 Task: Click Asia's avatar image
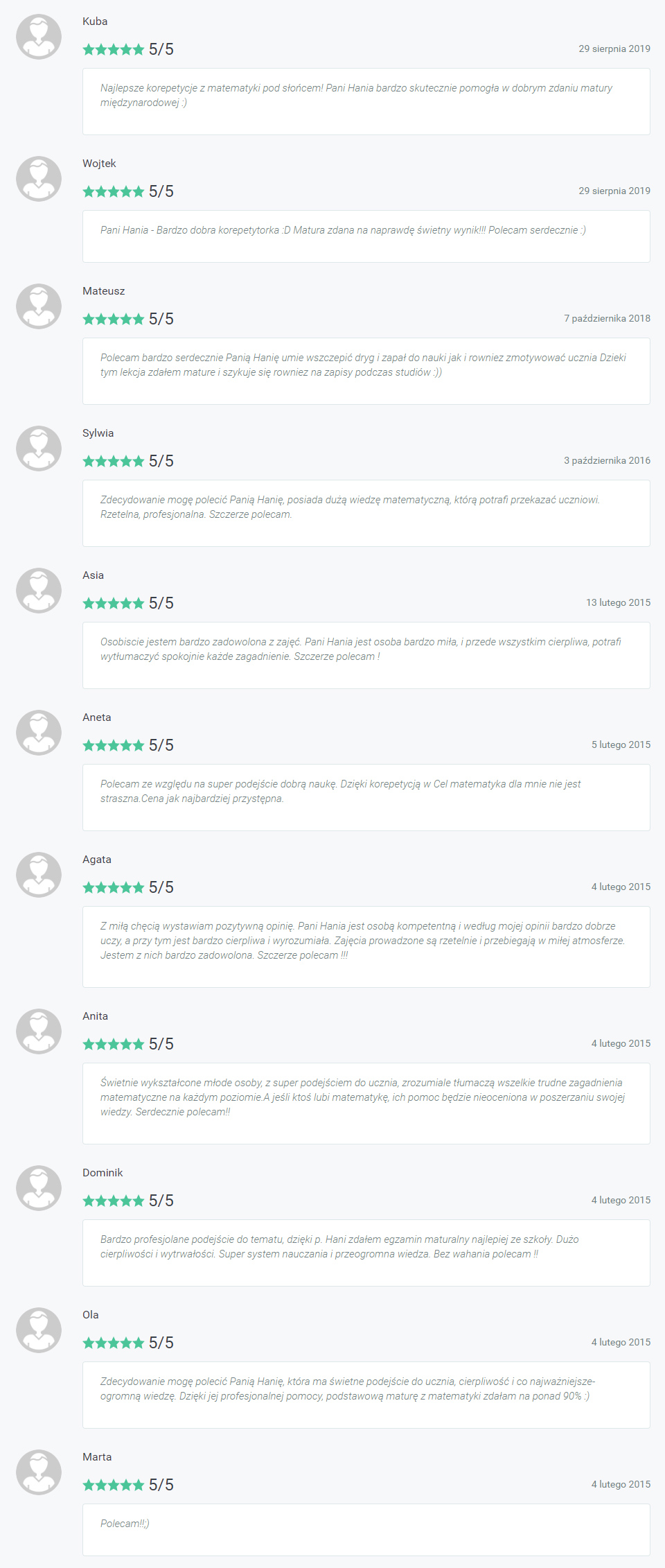(x=39, y=591)
